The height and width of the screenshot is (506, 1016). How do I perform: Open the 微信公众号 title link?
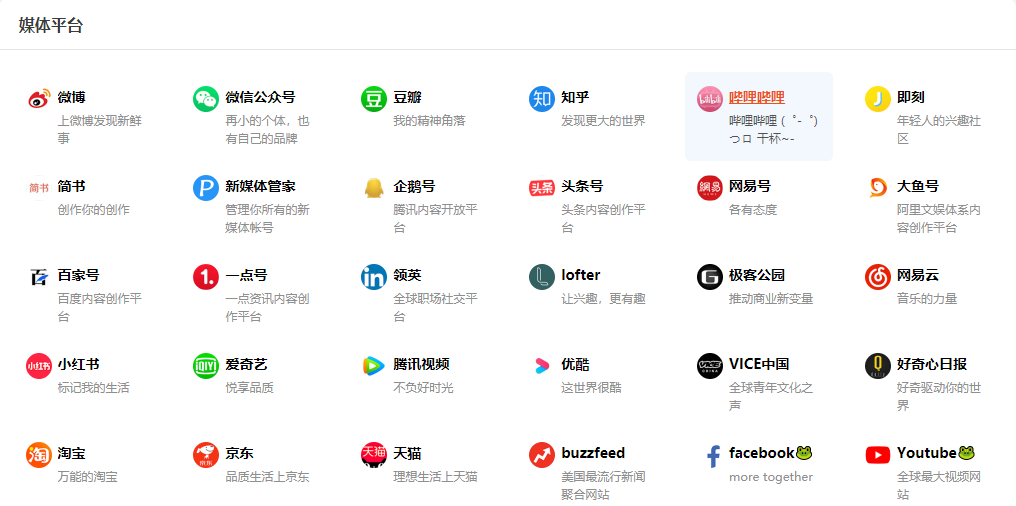(x=260, y=97)
